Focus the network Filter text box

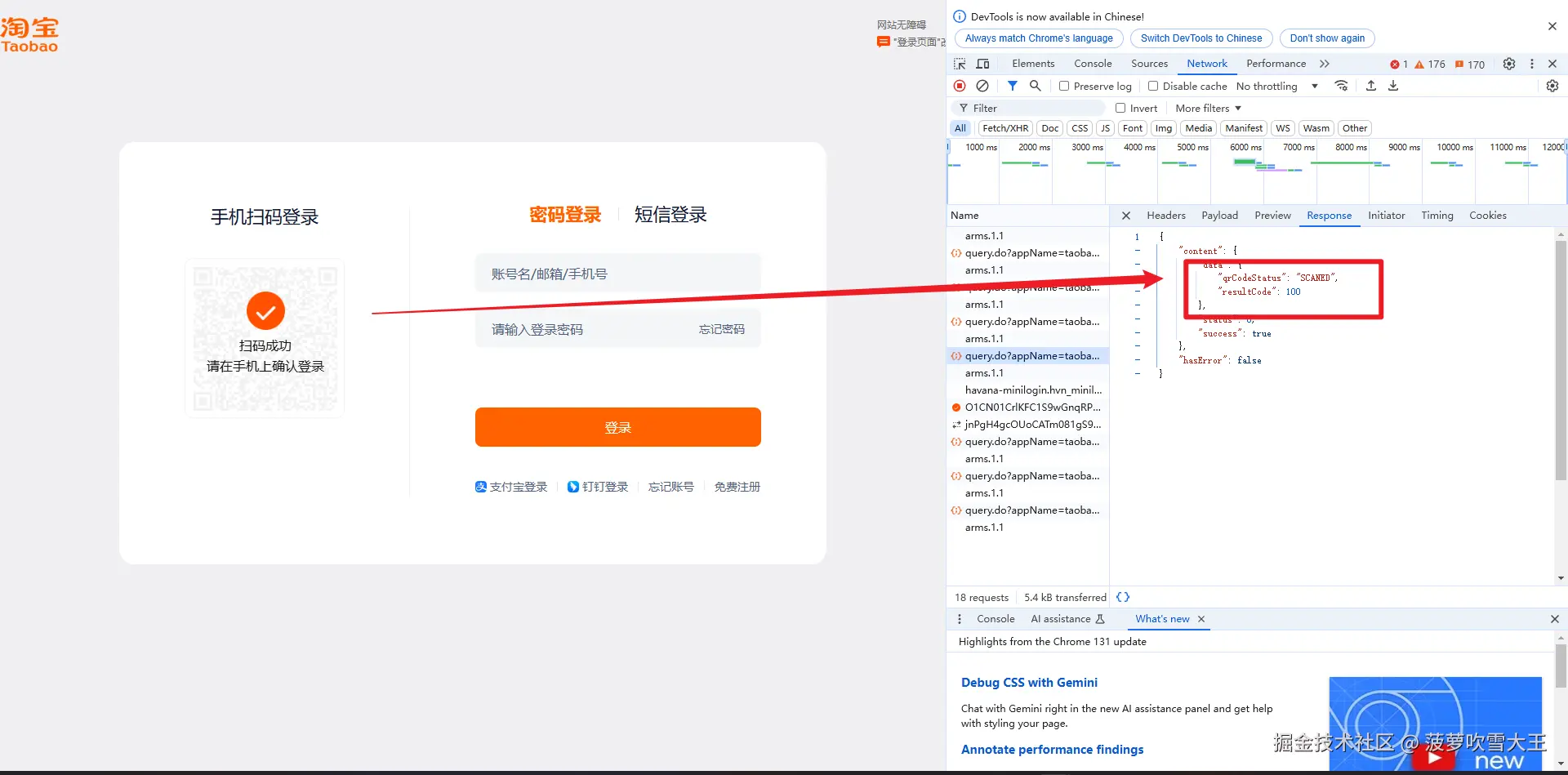[x=1029, y=108]
